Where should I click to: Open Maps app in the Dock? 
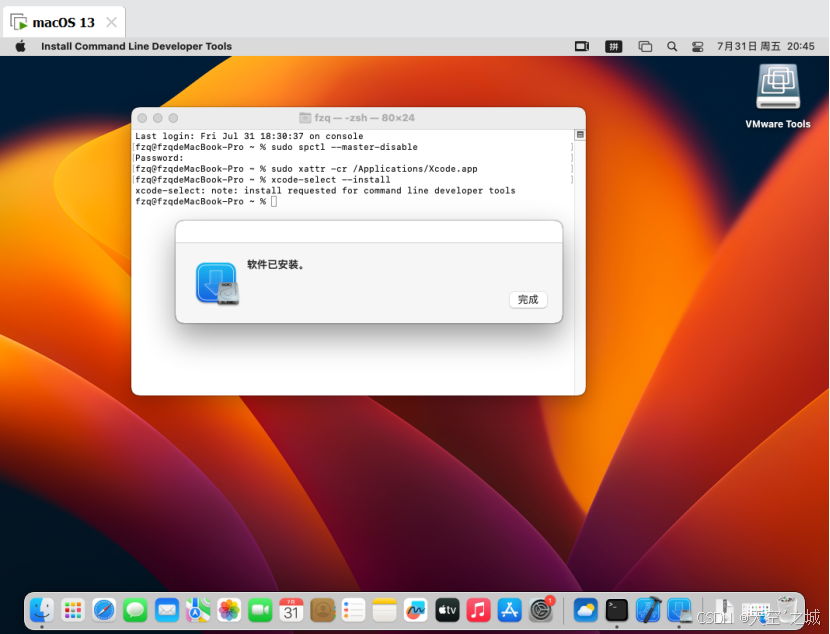(198, 610)
